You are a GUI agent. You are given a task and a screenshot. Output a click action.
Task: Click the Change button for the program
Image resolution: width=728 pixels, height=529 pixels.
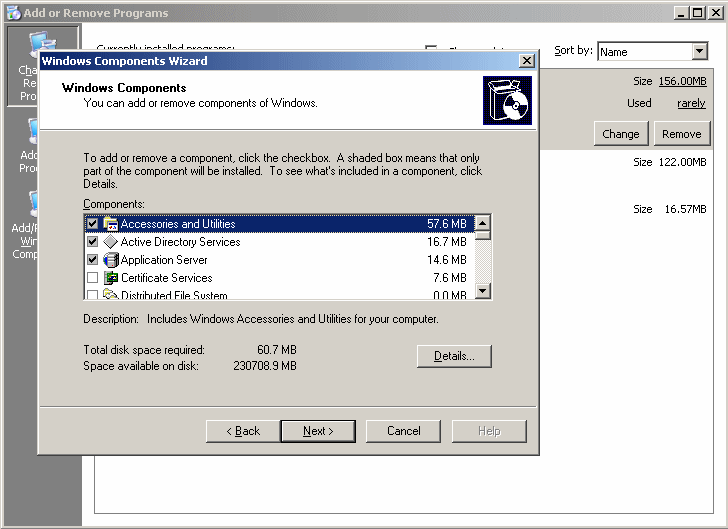click(x=620, y=134)
